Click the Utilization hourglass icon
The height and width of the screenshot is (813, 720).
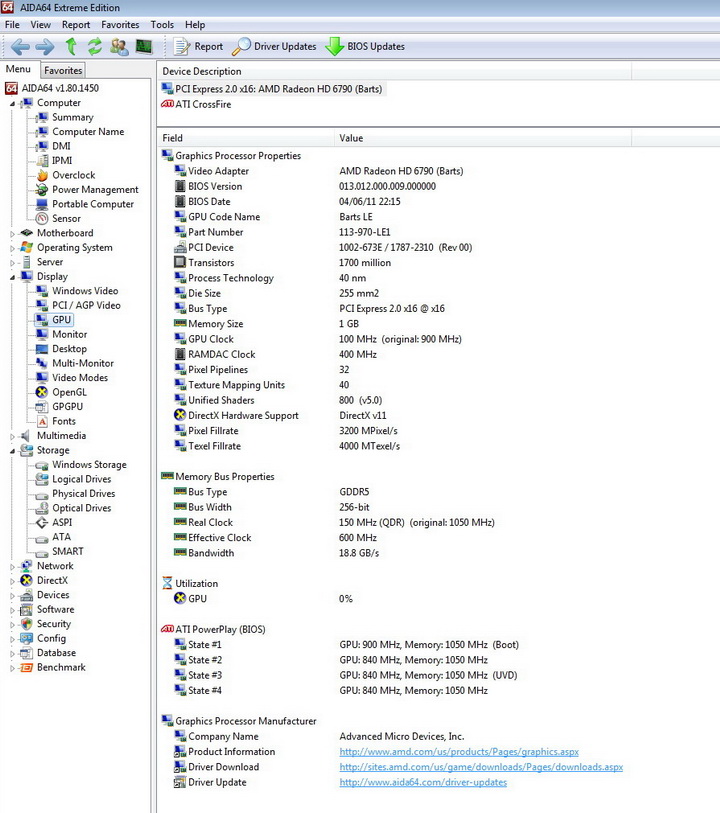(167, 583)
